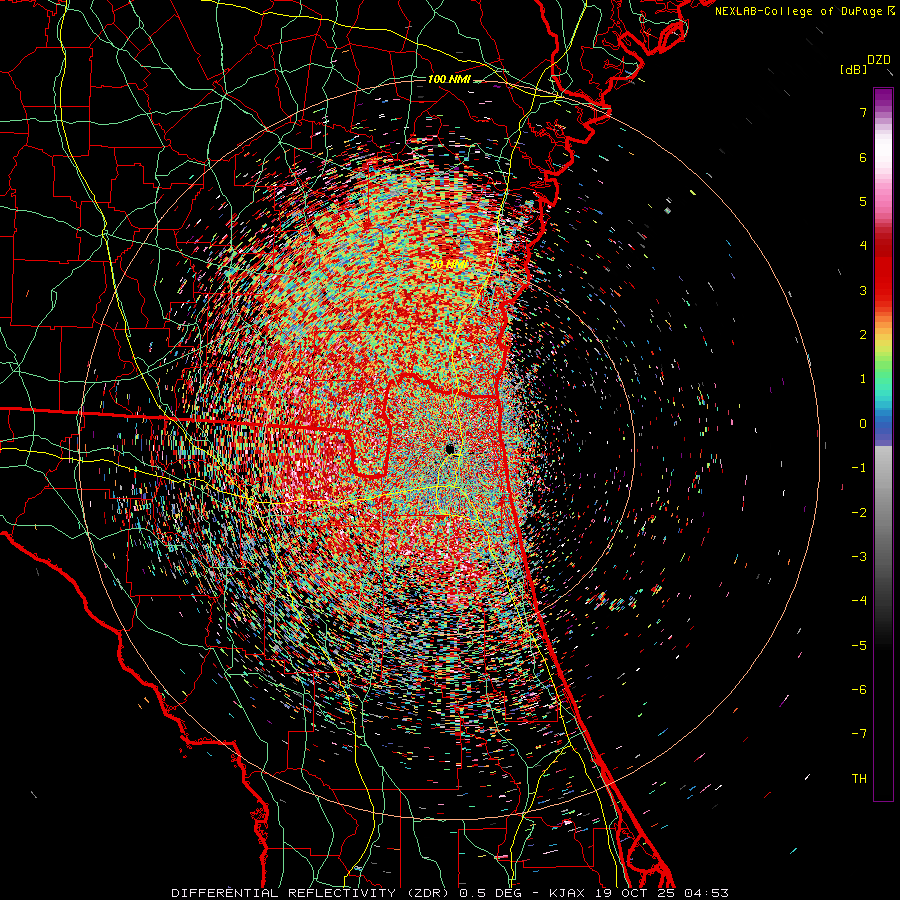Click the -7 dB scale label
This screenshot has width=900, height=900.
click(x=859, y=734)
